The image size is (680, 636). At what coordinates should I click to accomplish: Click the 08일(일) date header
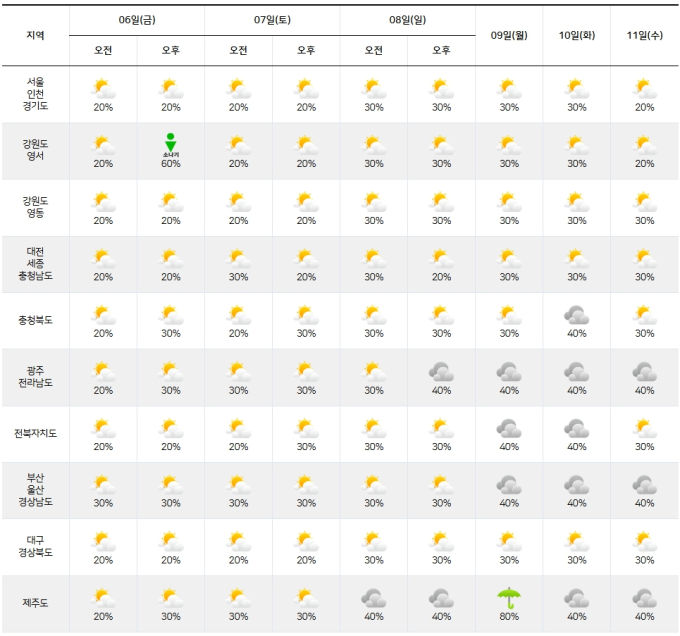pyautogui.click(x=408, y=20)
